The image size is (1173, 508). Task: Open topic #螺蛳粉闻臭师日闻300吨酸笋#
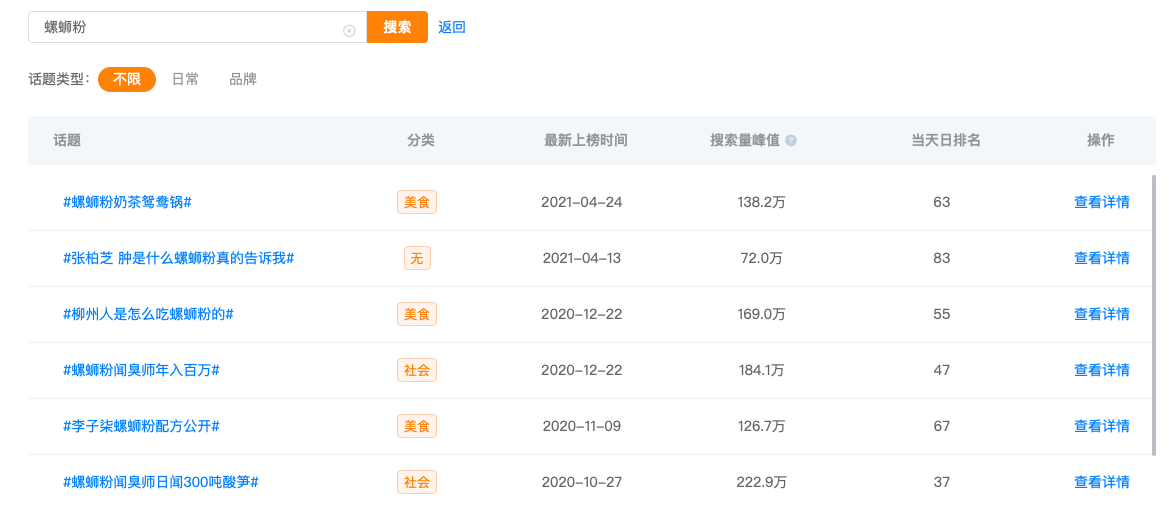[161, 483]
